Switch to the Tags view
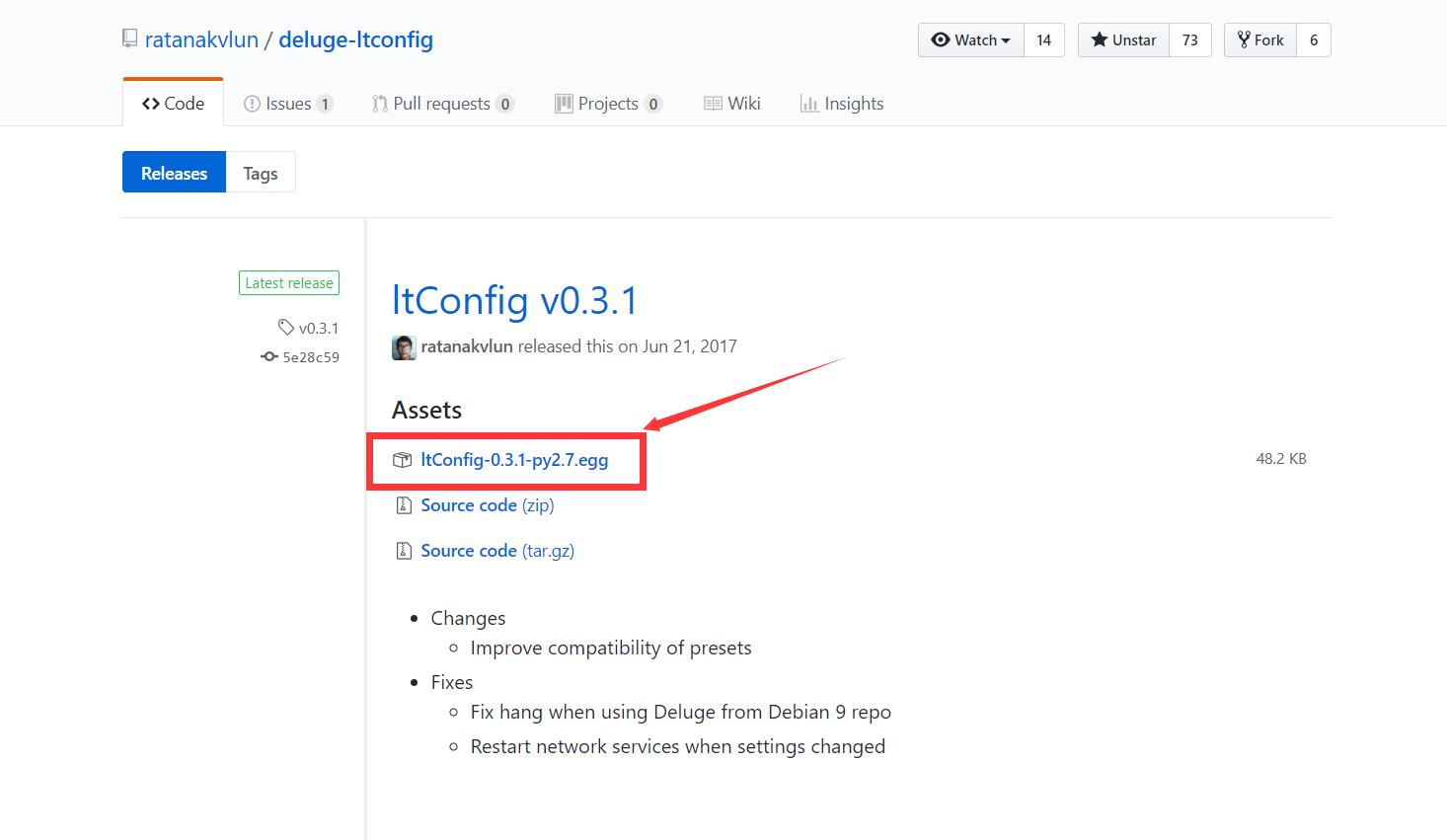 click(261, 173)
